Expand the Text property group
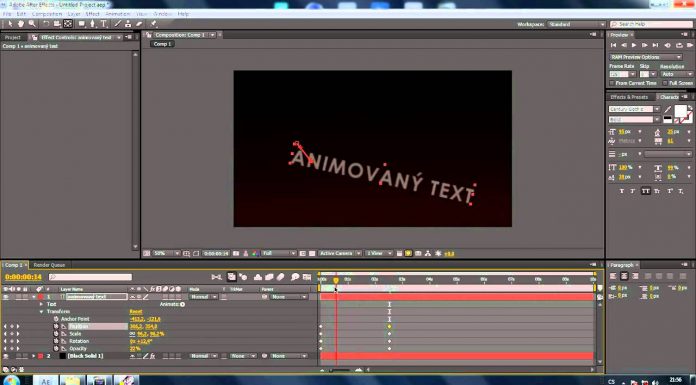The image size is (696, 385). pos(41,304)
